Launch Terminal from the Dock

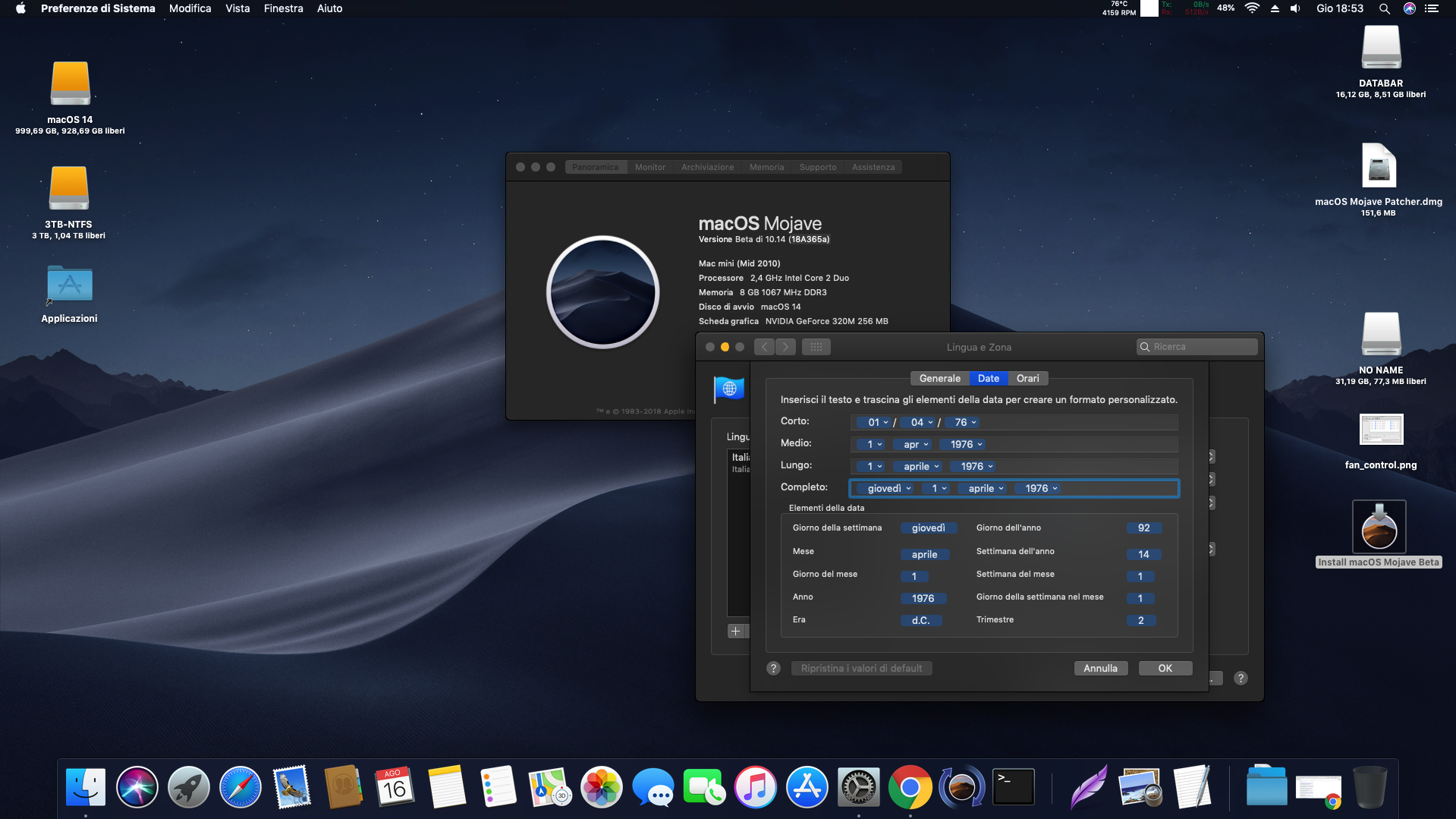coord(1013,787)
